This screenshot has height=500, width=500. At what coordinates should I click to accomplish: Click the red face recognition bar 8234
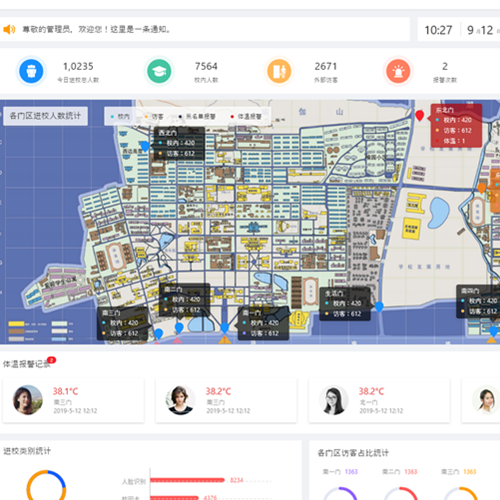(x=187, y=480)
